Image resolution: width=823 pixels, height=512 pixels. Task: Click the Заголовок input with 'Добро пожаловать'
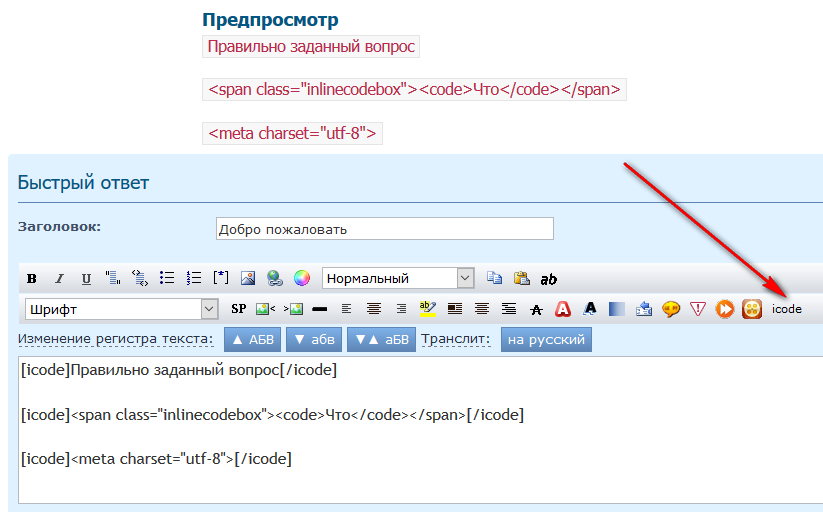pyautogui.click(x=385, y=229)
